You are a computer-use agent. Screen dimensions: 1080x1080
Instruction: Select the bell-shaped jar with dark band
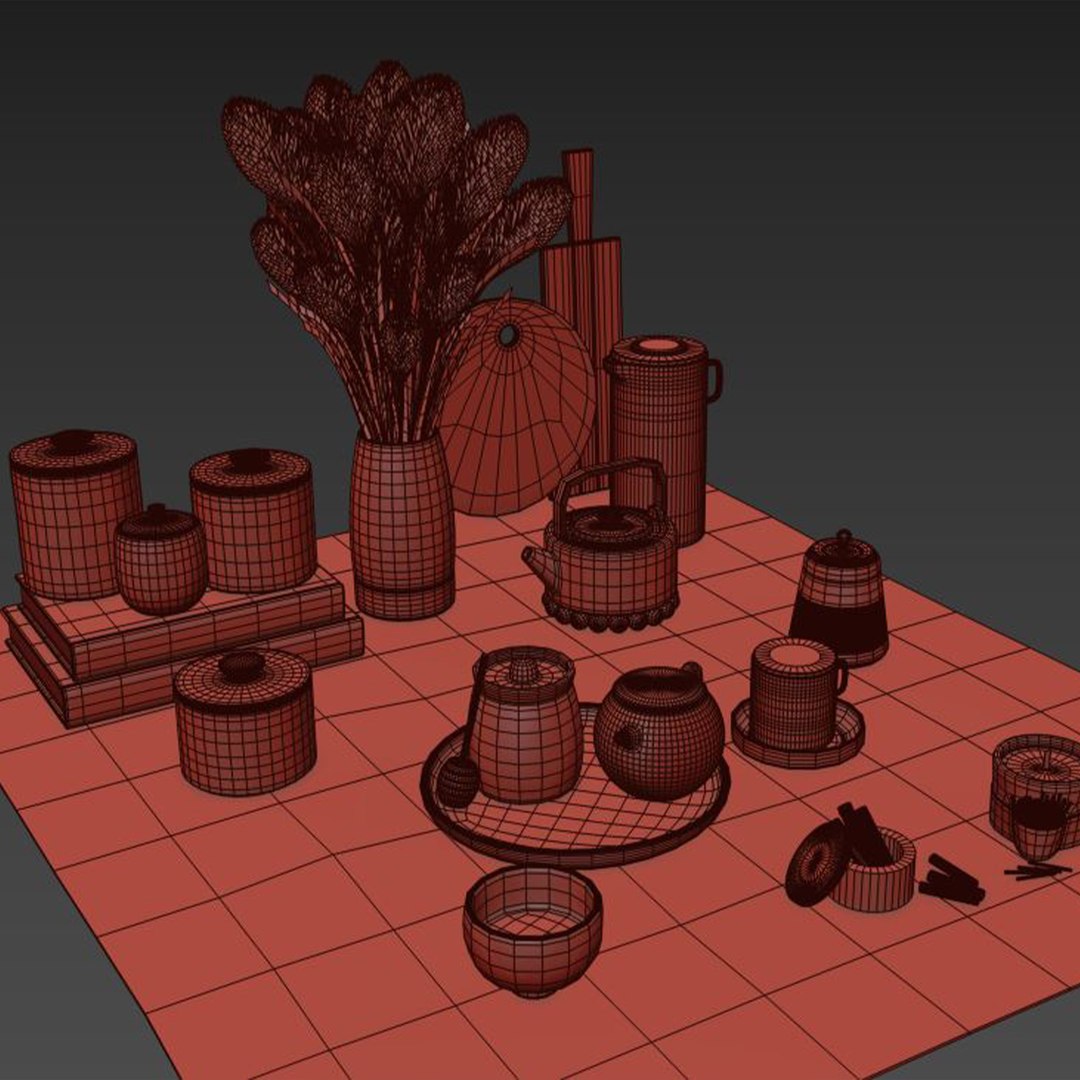click(839, 598)
